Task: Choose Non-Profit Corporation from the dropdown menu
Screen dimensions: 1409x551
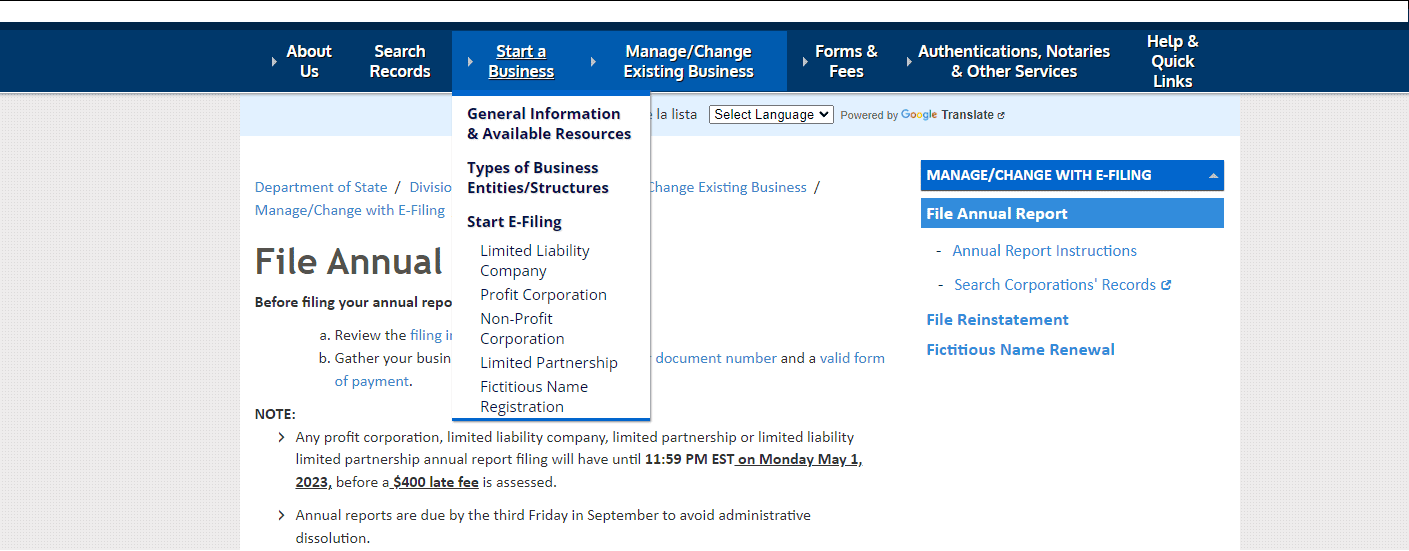Action: tap(522, 329)
